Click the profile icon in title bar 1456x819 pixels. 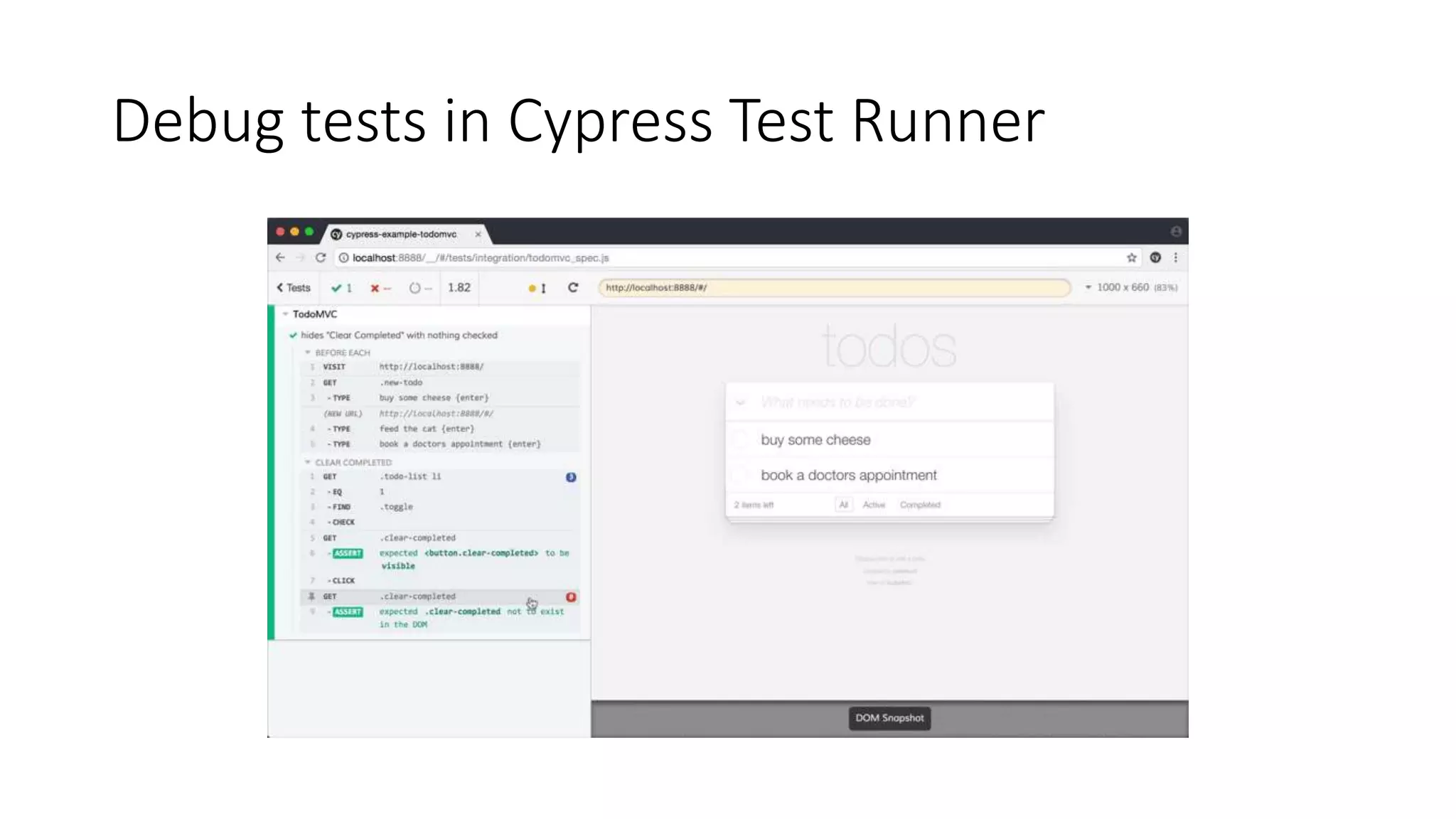pos(1176,231)
